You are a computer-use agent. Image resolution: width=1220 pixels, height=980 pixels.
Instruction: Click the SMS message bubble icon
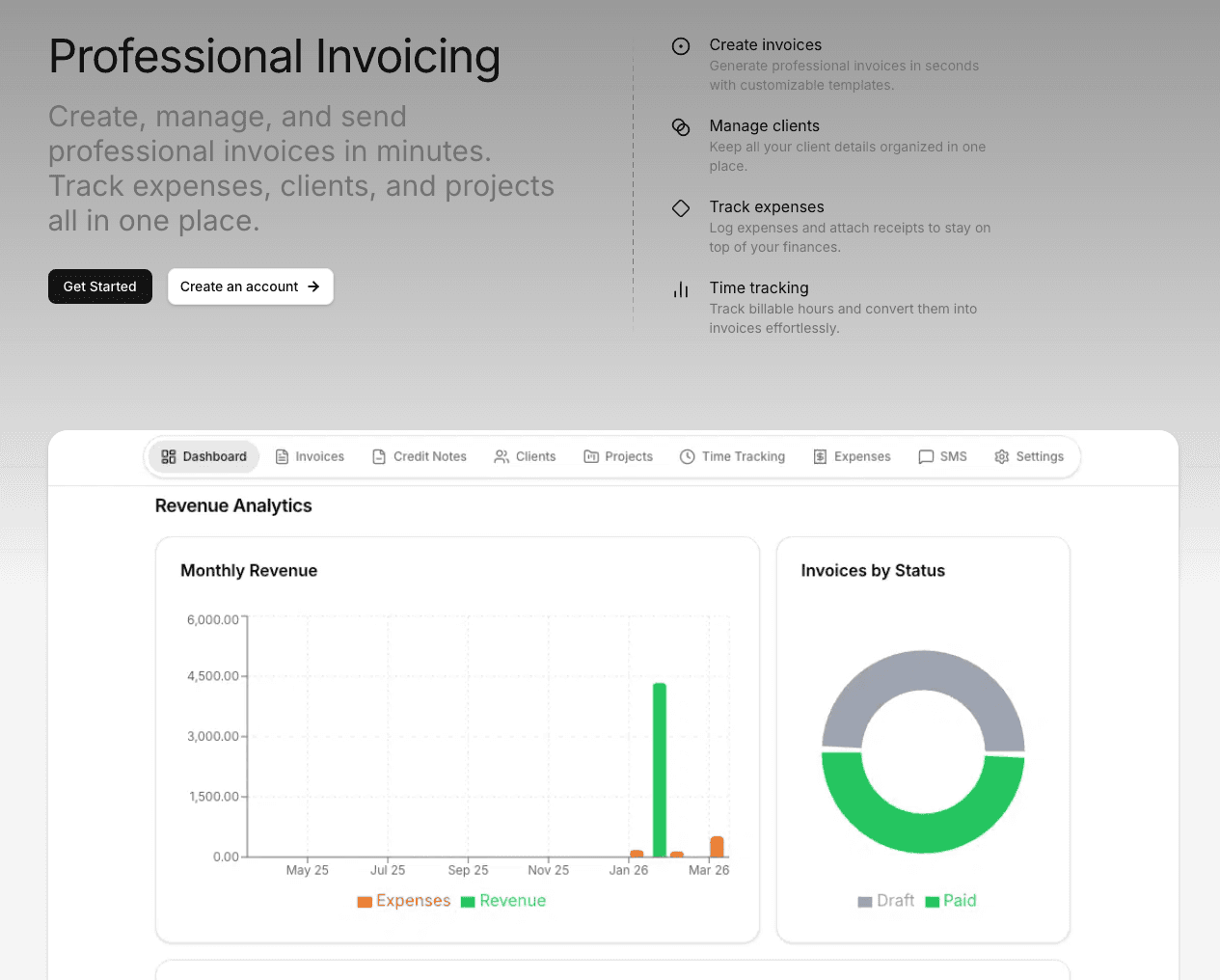[x=926, y=456]
